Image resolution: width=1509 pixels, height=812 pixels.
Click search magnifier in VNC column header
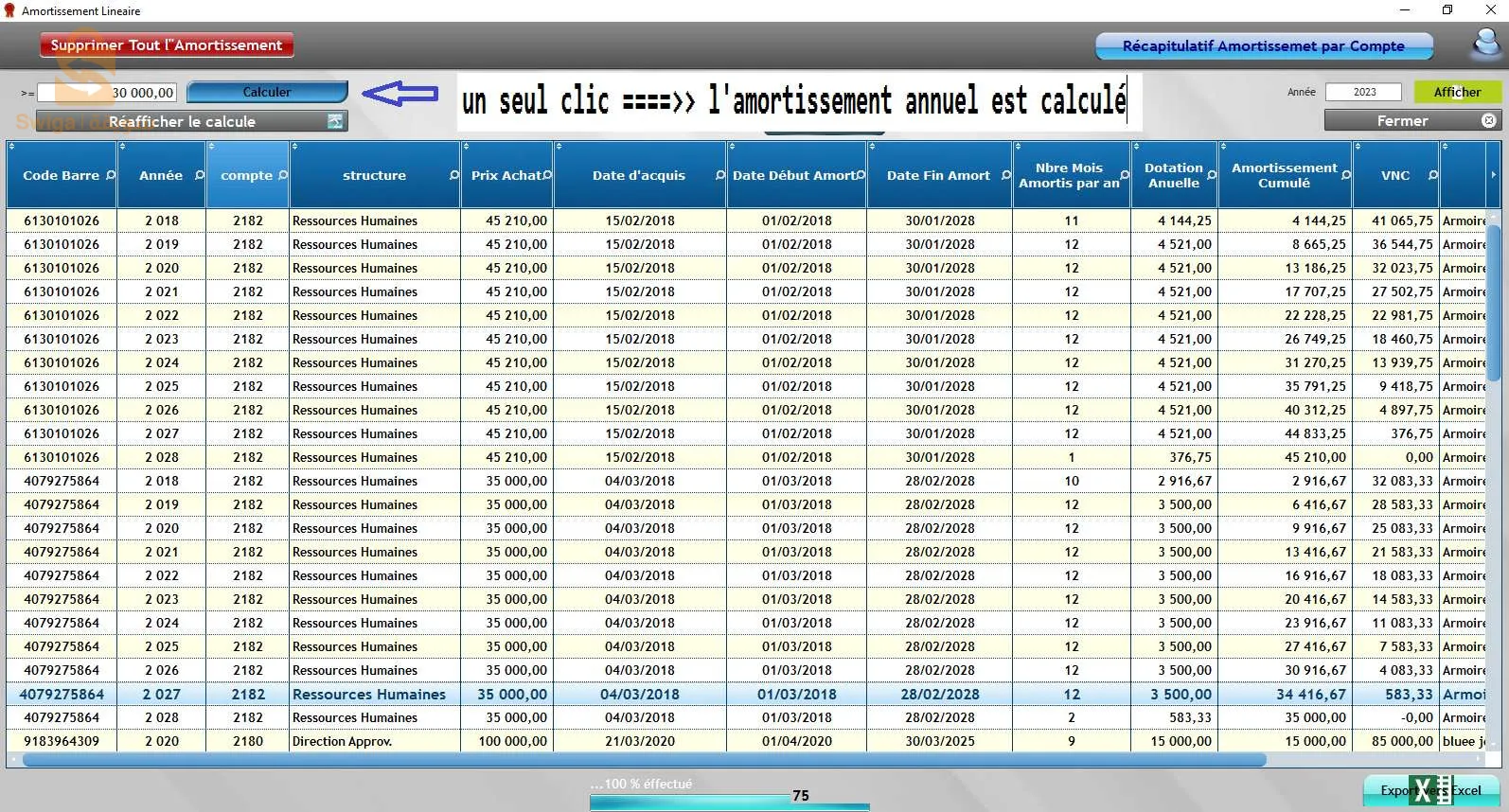(1432, 175)
